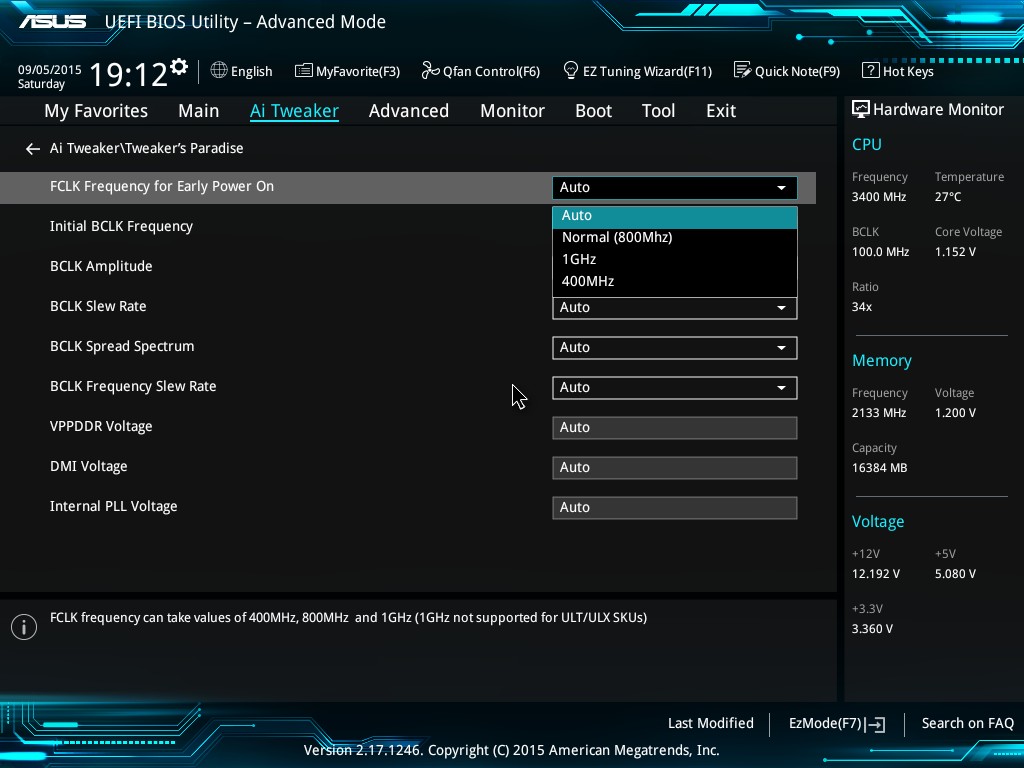Switch to the Main tab

[x=199, y=111]
